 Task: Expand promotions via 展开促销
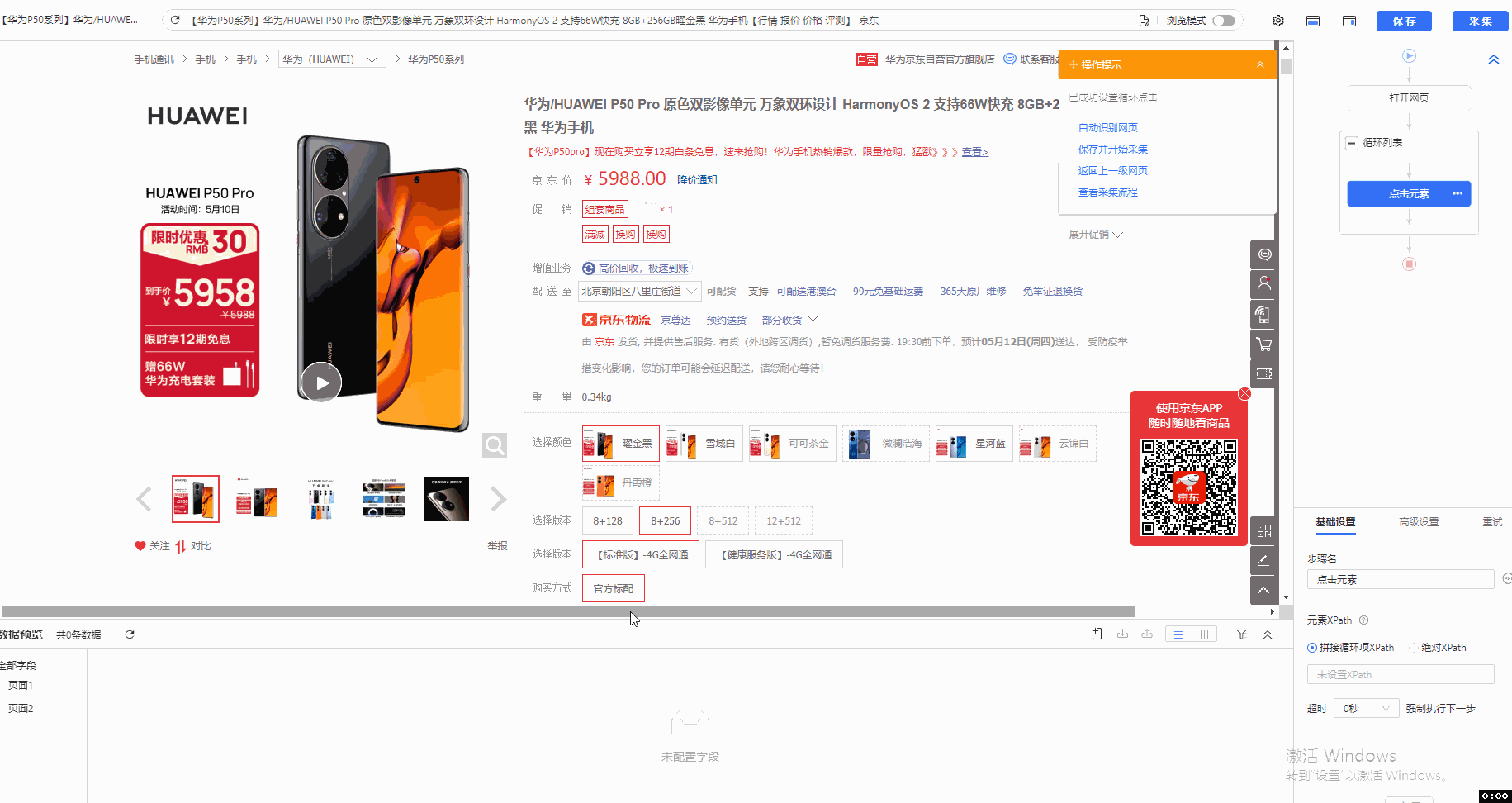click(x=1096, y=235)
